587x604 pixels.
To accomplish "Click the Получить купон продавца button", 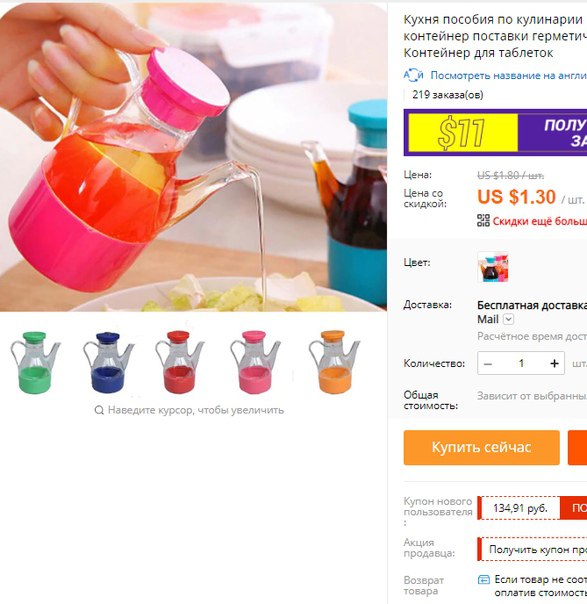I will pyautogui.click(x=532, y=549).
